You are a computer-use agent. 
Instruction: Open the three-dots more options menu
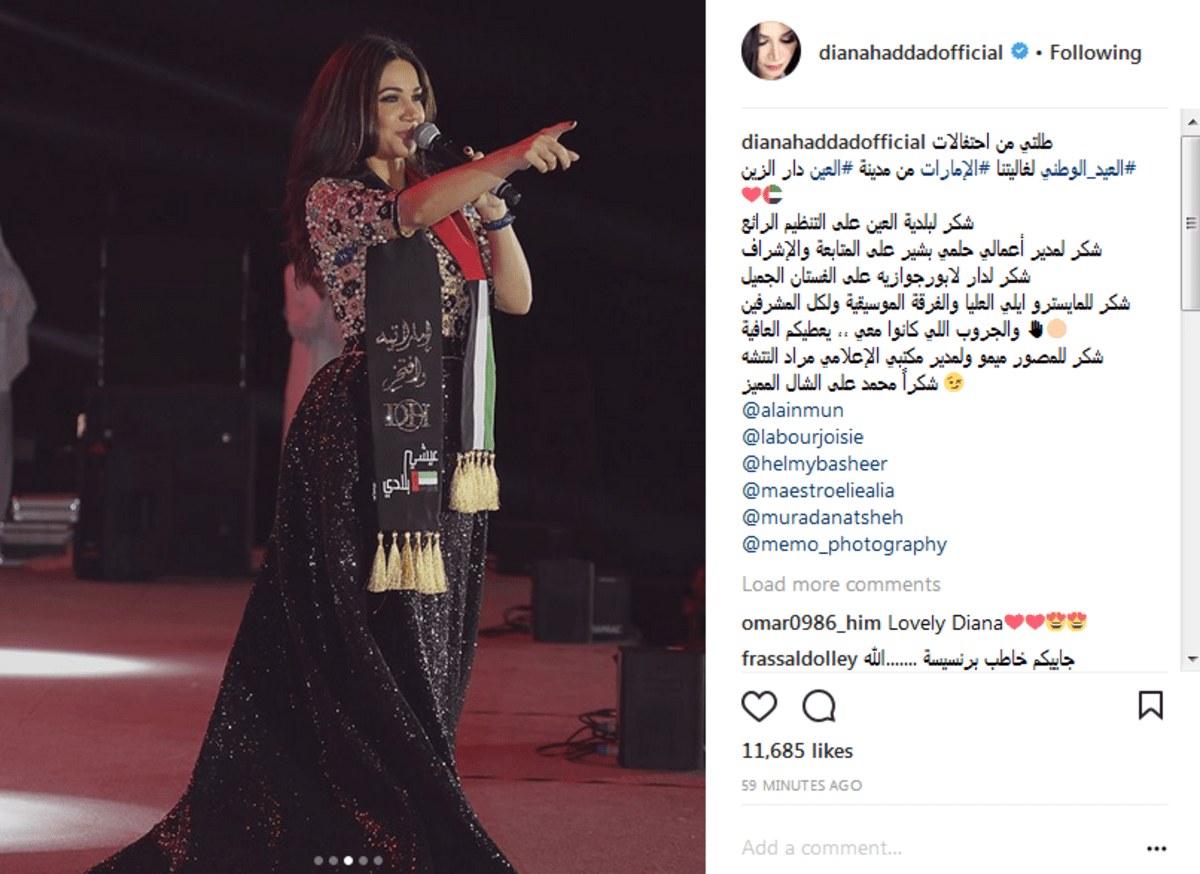click(x=1157, y=848)
